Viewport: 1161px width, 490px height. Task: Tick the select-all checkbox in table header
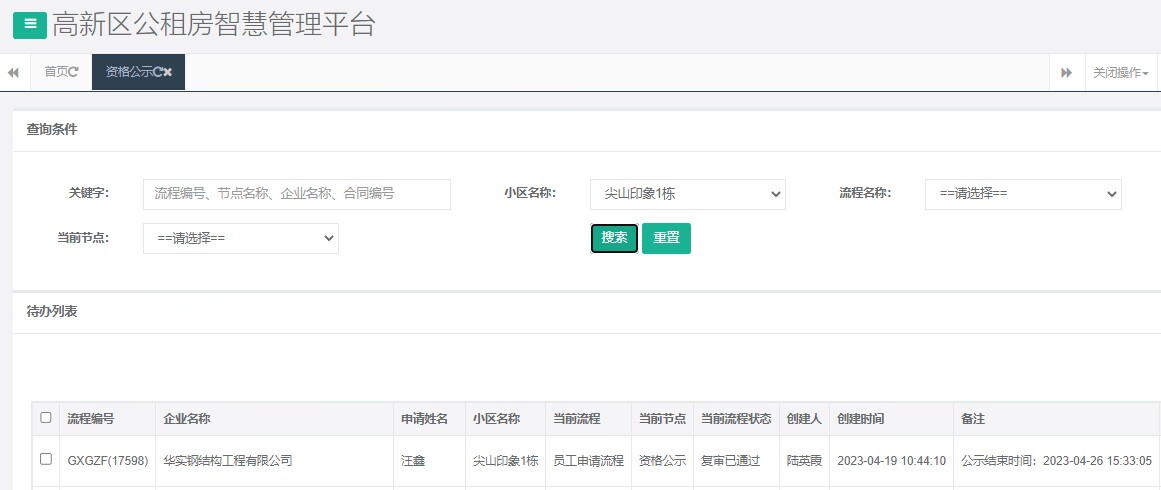click(46, 417)
